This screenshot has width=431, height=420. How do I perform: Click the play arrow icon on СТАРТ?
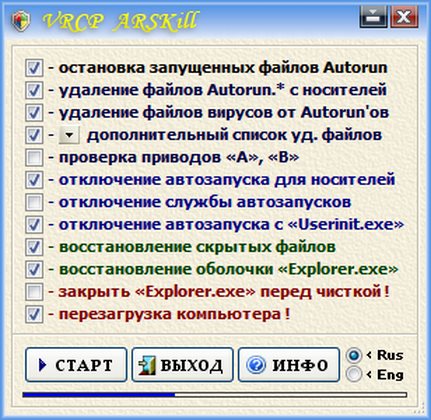pyautogui.click(x=42, y=365)
